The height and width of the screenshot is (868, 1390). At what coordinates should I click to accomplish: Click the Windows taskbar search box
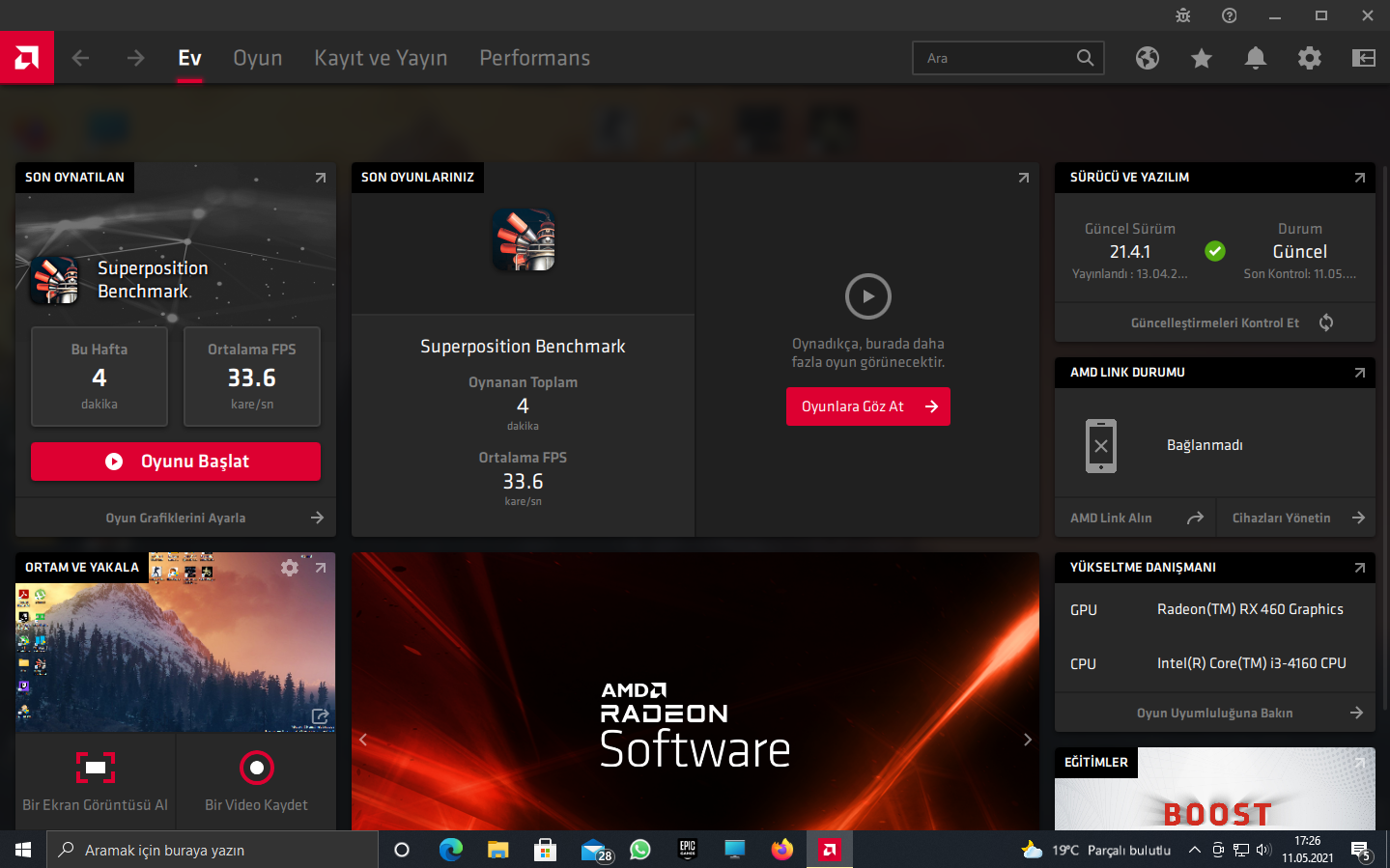[213, 850]
